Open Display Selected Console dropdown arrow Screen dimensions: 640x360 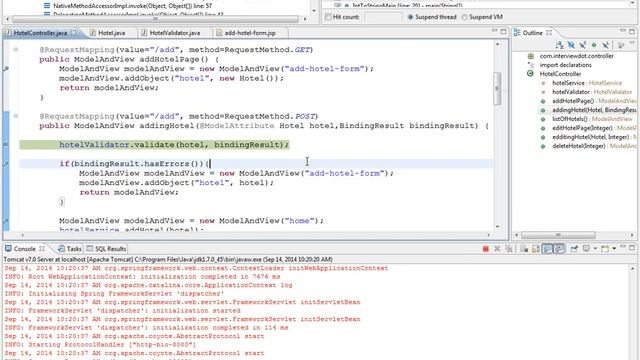pyautogui.click(x=595, y=249)
